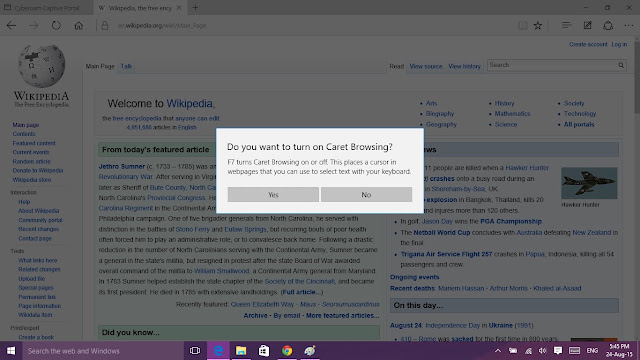Switch to Cyberoam Captive Portal tab

tap(47, 8)
